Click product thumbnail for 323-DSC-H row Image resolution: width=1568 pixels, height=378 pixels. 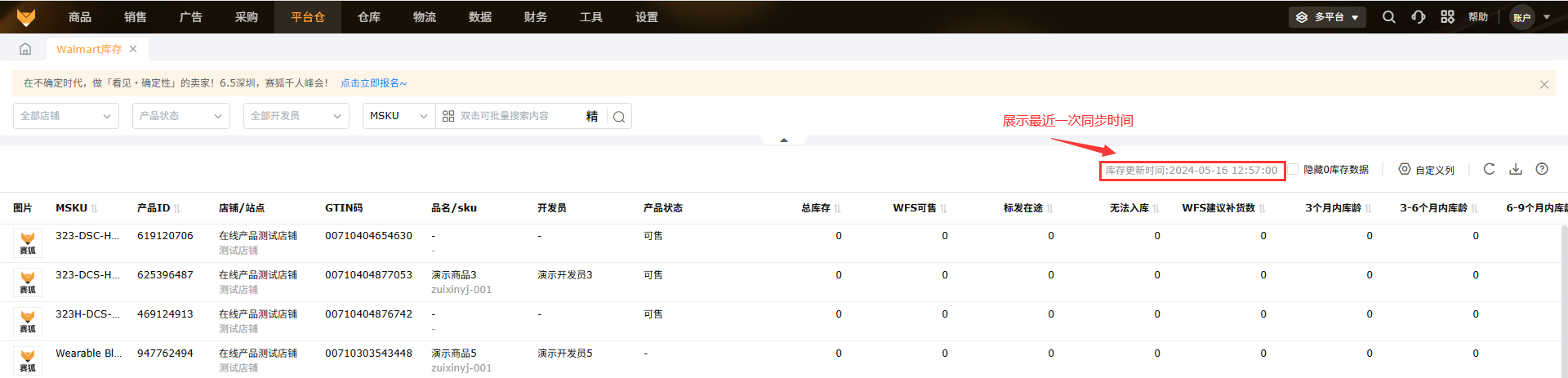click(x=28, y=243)
